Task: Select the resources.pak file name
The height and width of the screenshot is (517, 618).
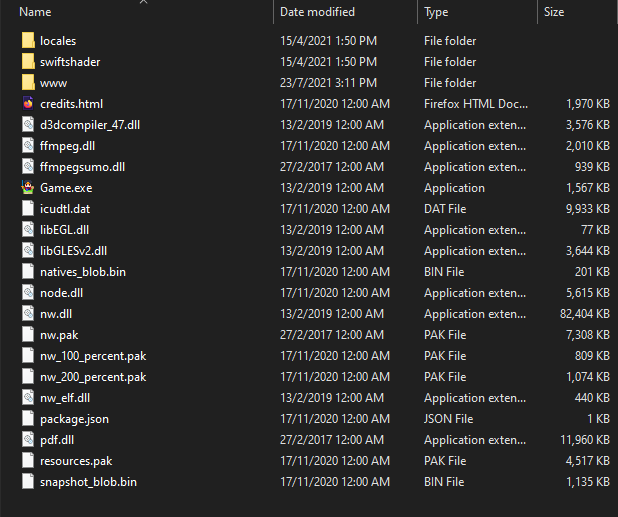Action: tap(76, 461)
